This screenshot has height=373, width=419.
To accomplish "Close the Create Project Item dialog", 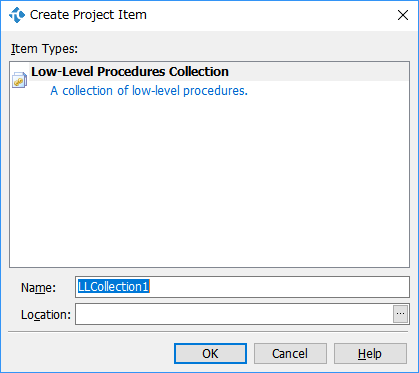I will click(x=403, y=15).
